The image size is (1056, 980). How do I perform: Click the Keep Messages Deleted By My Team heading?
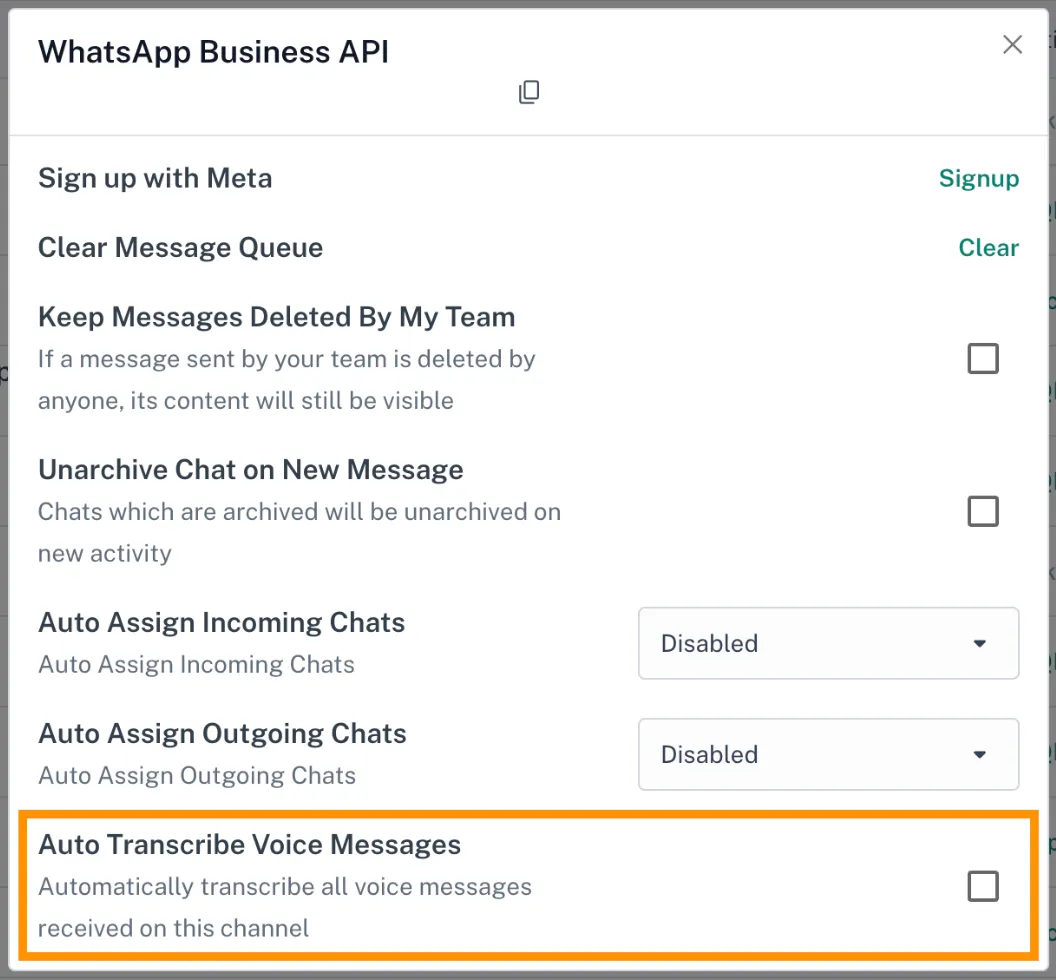pos(276,317)
